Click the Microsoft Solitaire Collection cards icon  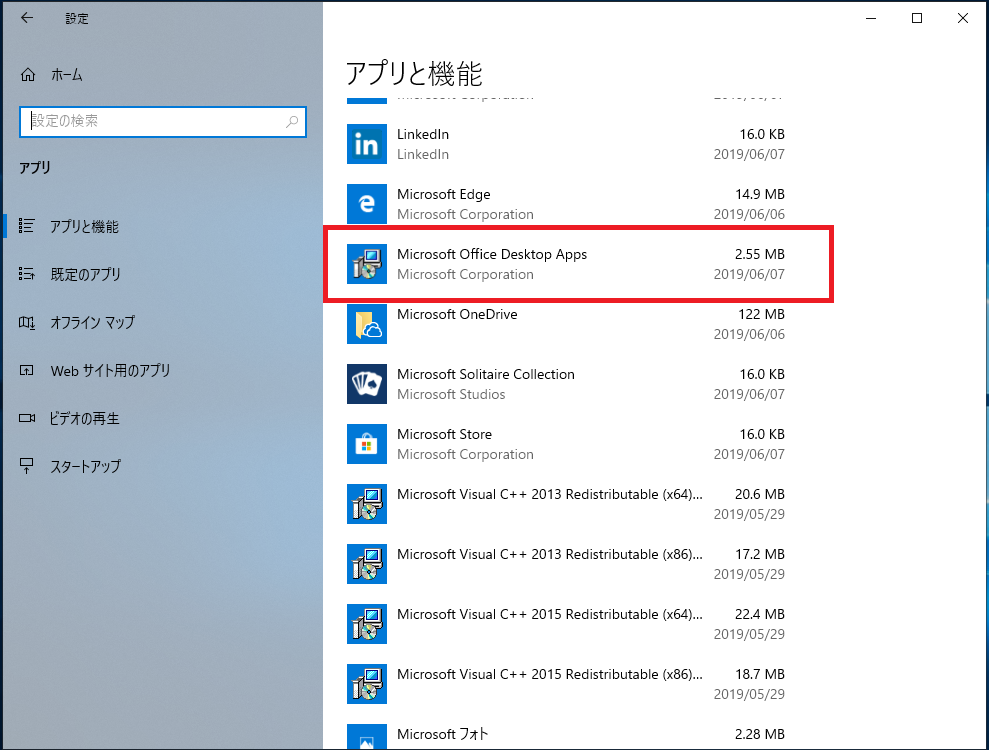(x=367, y=384)
